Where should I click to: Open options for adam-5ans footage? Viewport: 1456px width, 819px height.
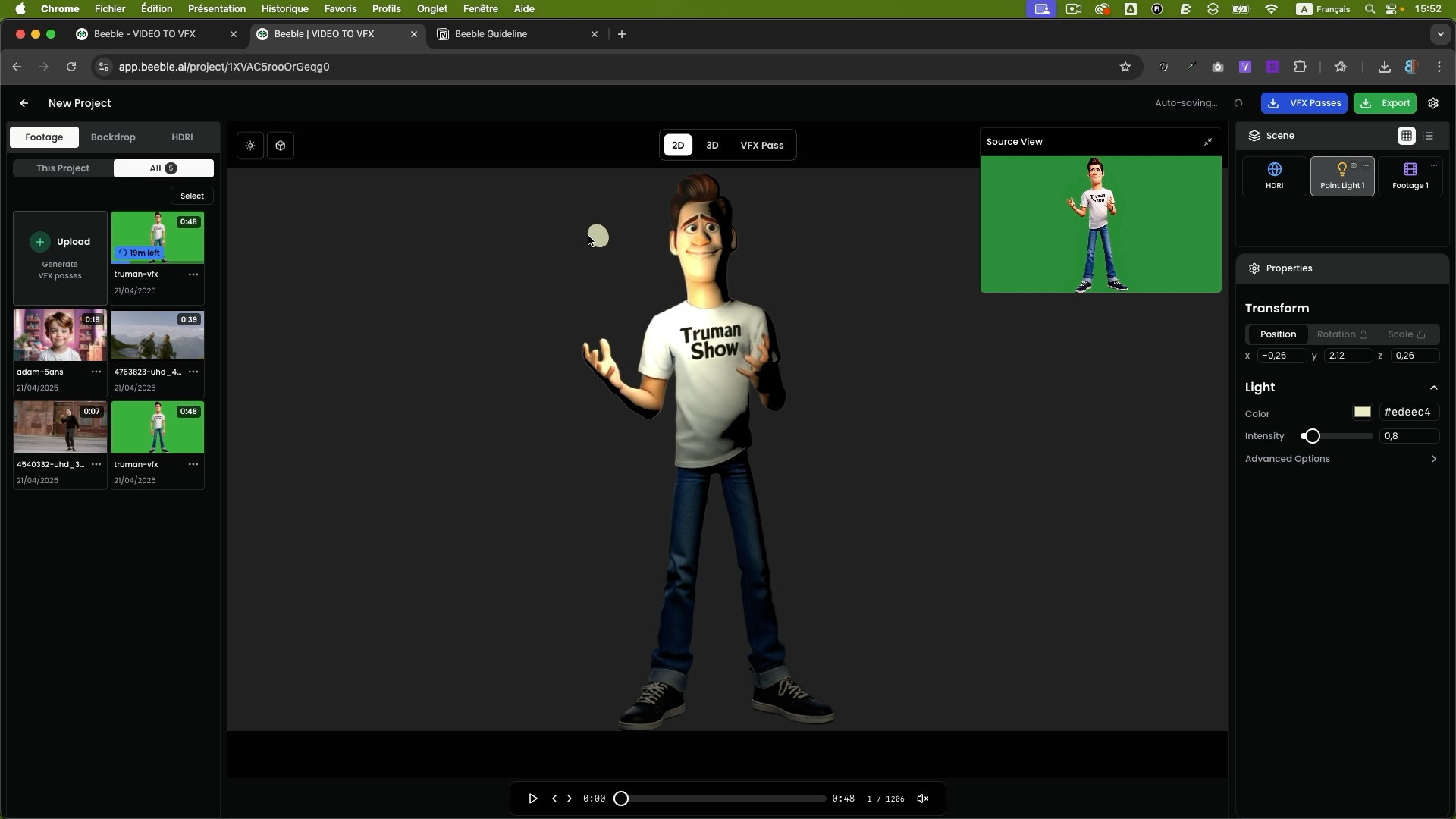96,372
